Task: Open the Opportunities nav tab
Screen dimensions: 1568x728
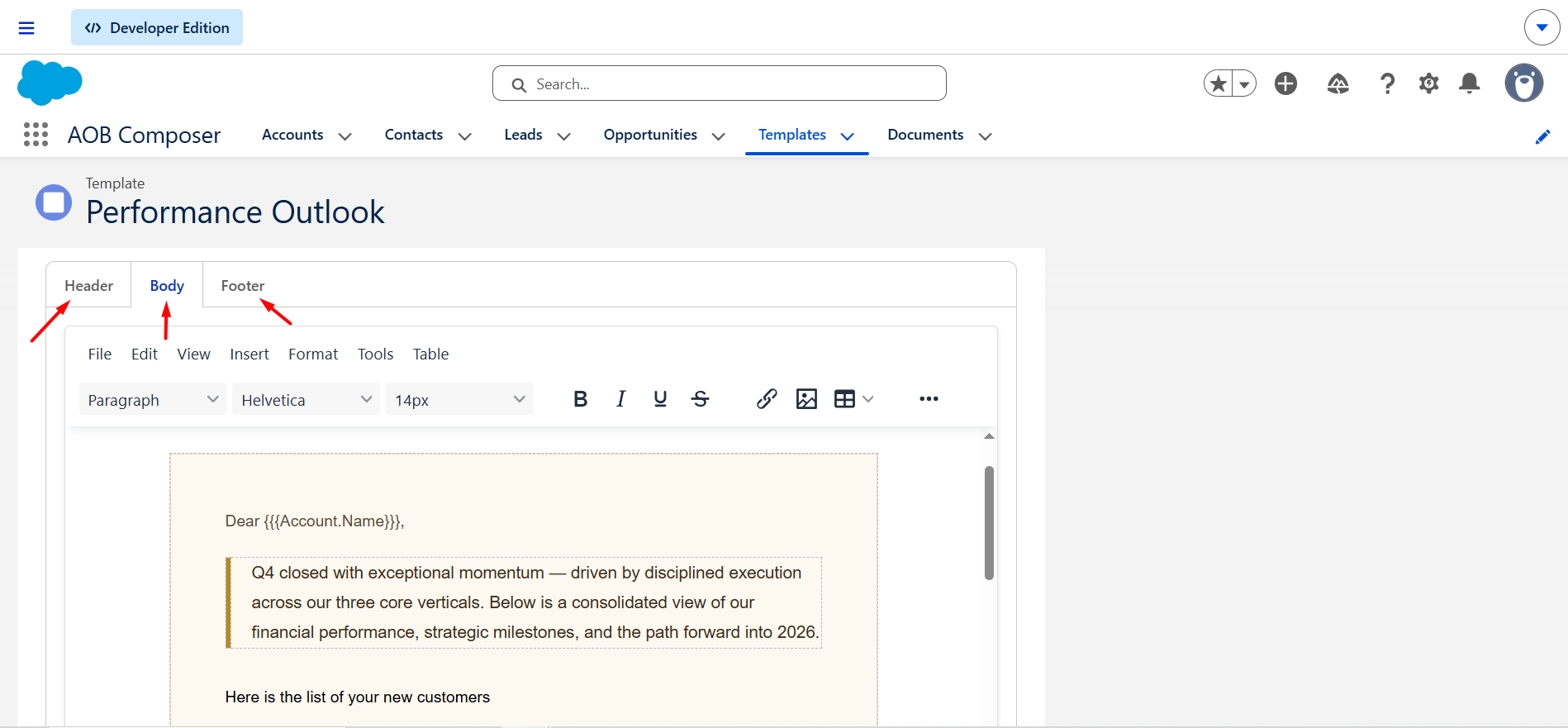Action: point(650,135)
